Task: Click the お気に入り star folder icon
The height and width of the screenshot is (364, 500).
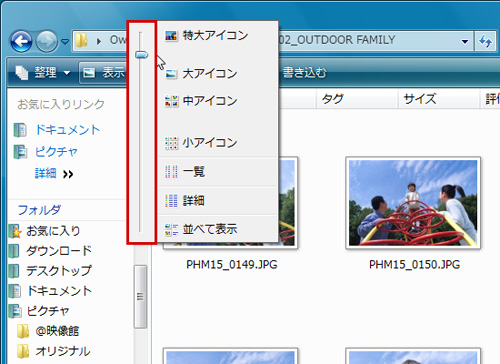Action: pyautogui.click(x=15, y=231)
